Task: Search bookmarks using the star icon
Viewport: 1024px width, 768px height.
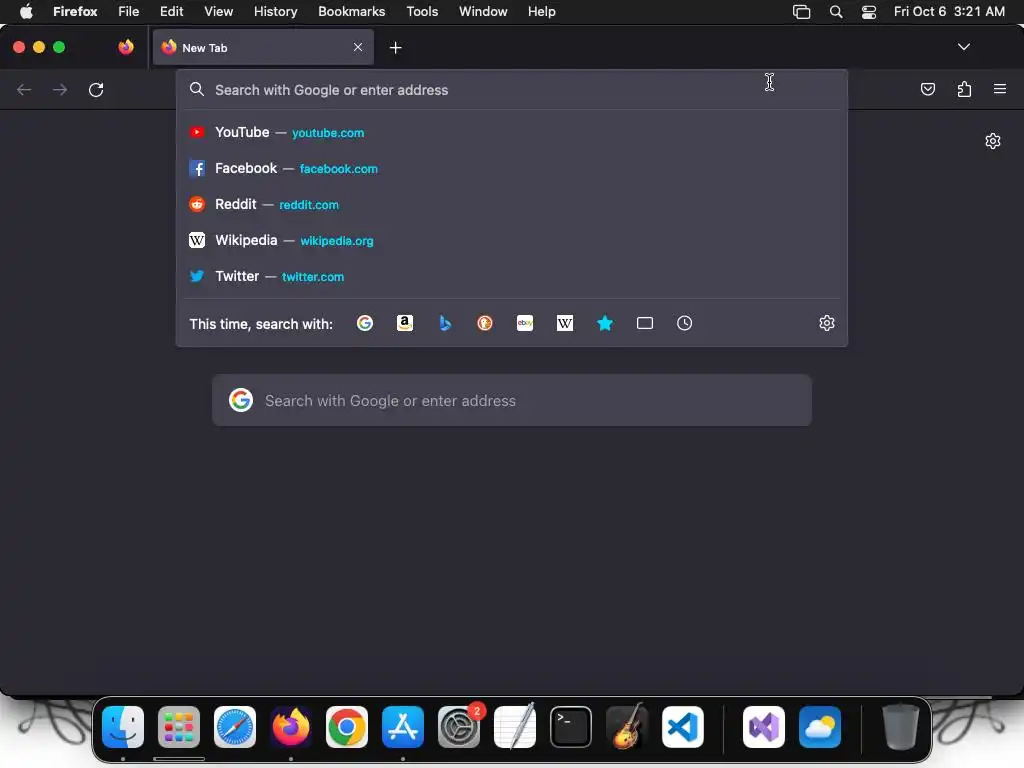Action: tap(605, 323)
